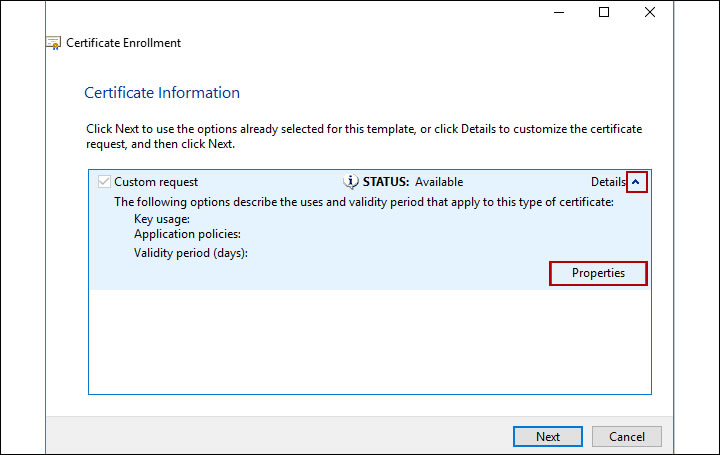Maximize the Certificate Enrollment window
720x455 pixels.
click(x=604, y=13)
